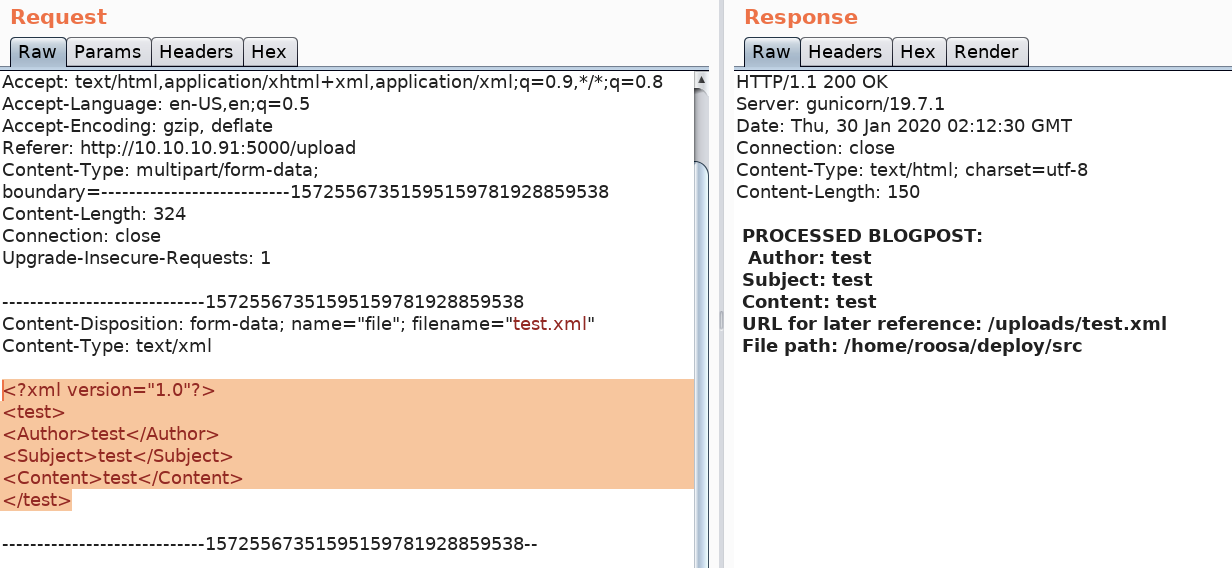Click the Upgrade-Insecure-Requests header line
Viewport: 1232px width, 568px height.
(136, 258)
